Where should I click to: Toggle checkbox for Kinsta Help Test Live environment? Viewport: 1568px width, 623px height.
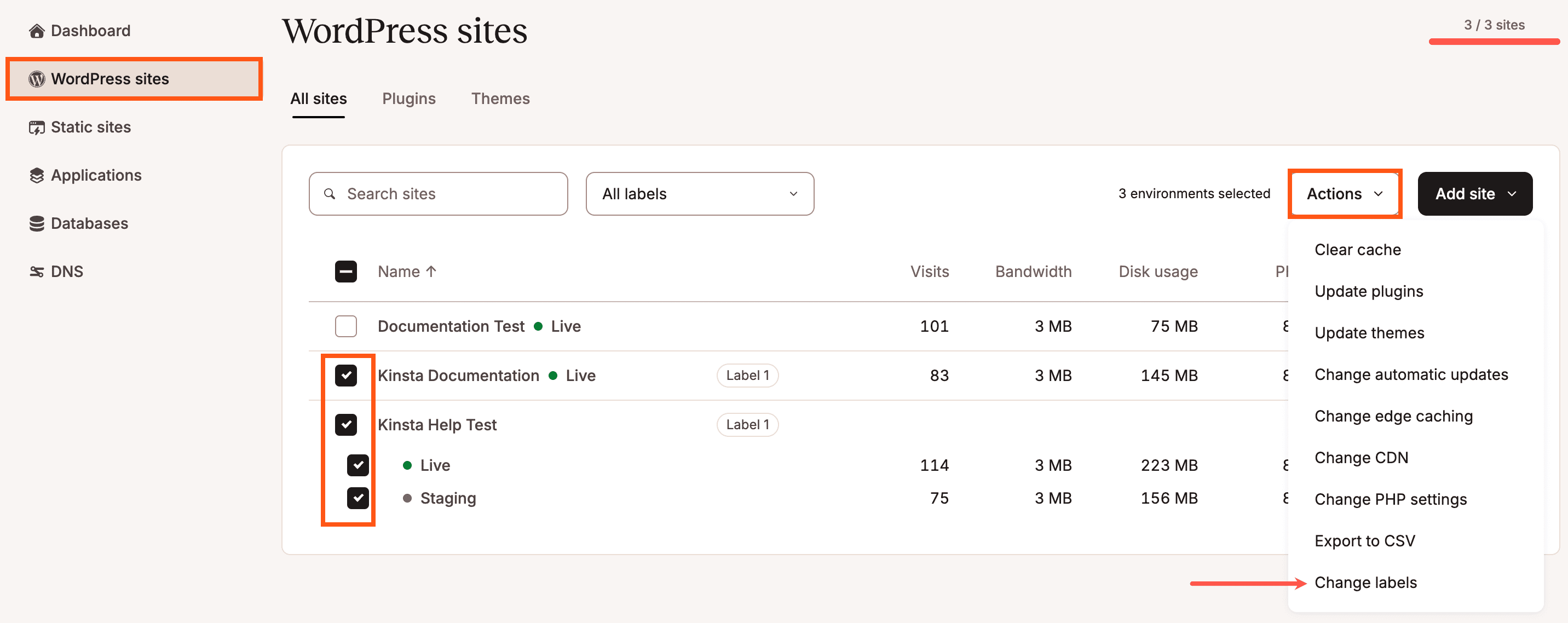358,464
